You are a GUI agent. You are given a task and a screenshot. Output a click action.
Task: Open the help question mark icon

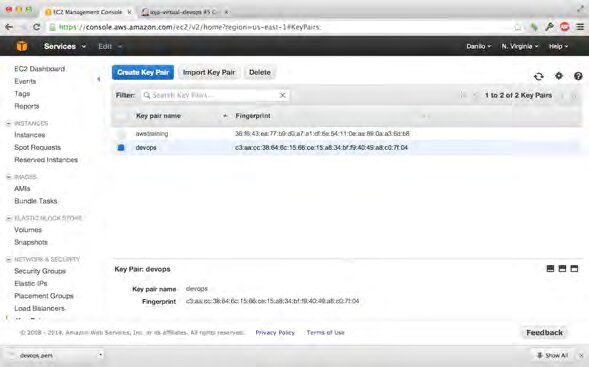click(x=578, y=76)
